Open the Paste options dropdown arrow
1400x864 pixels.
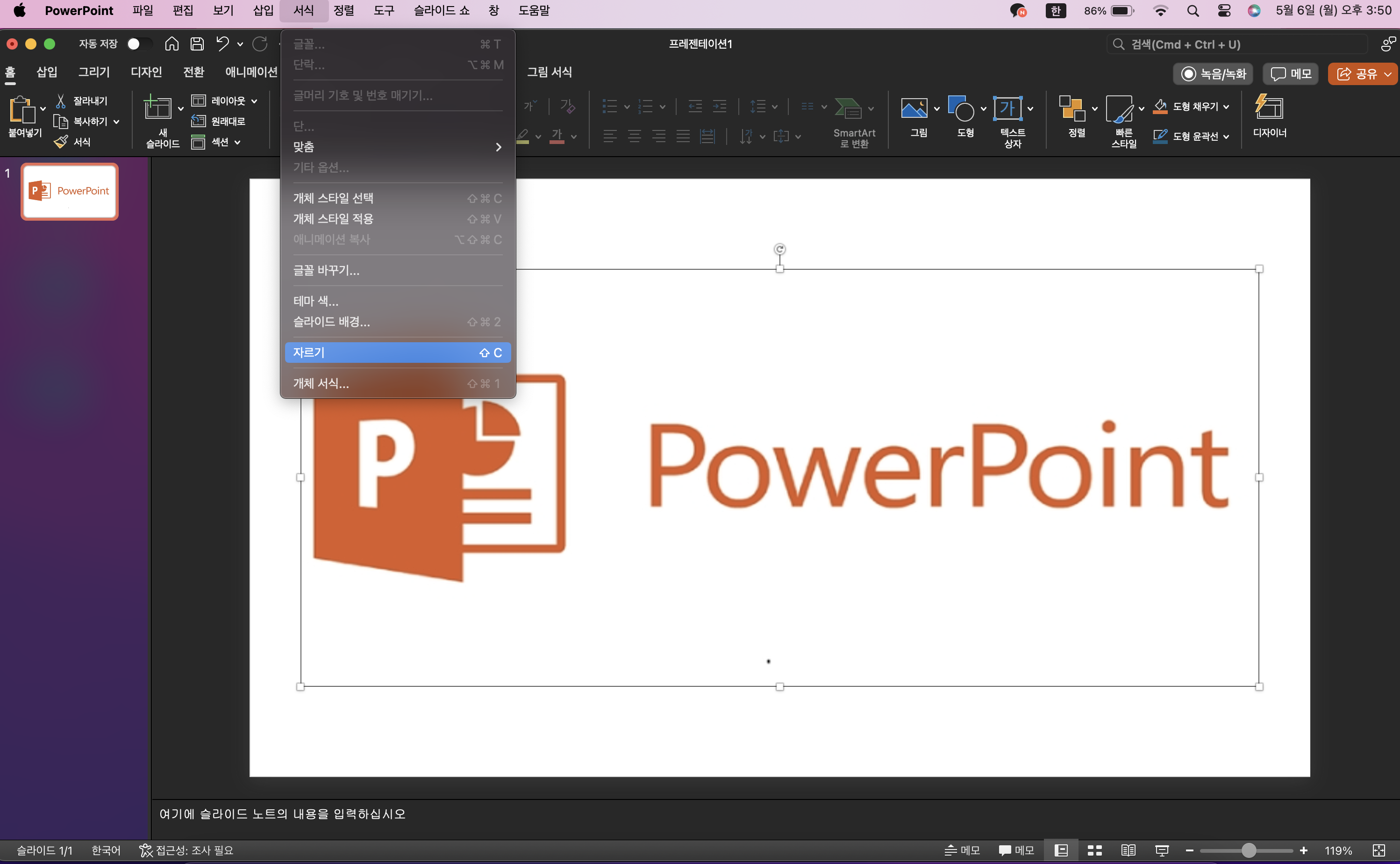(x=43, y=108)
